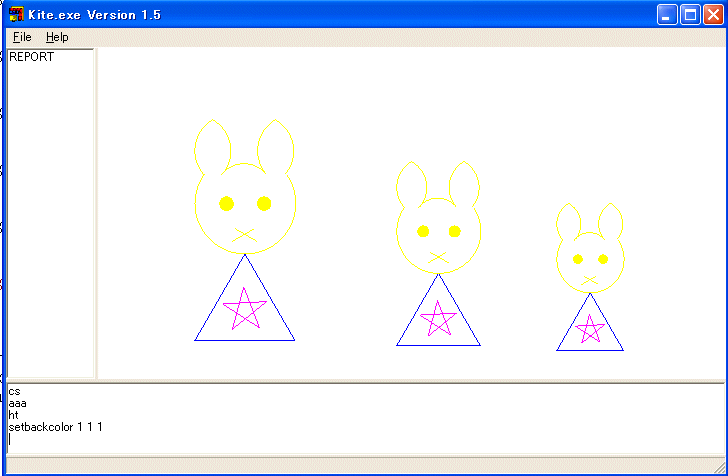728x476 pixels.
Task: Open the File menu
Action: click(22, 37)
